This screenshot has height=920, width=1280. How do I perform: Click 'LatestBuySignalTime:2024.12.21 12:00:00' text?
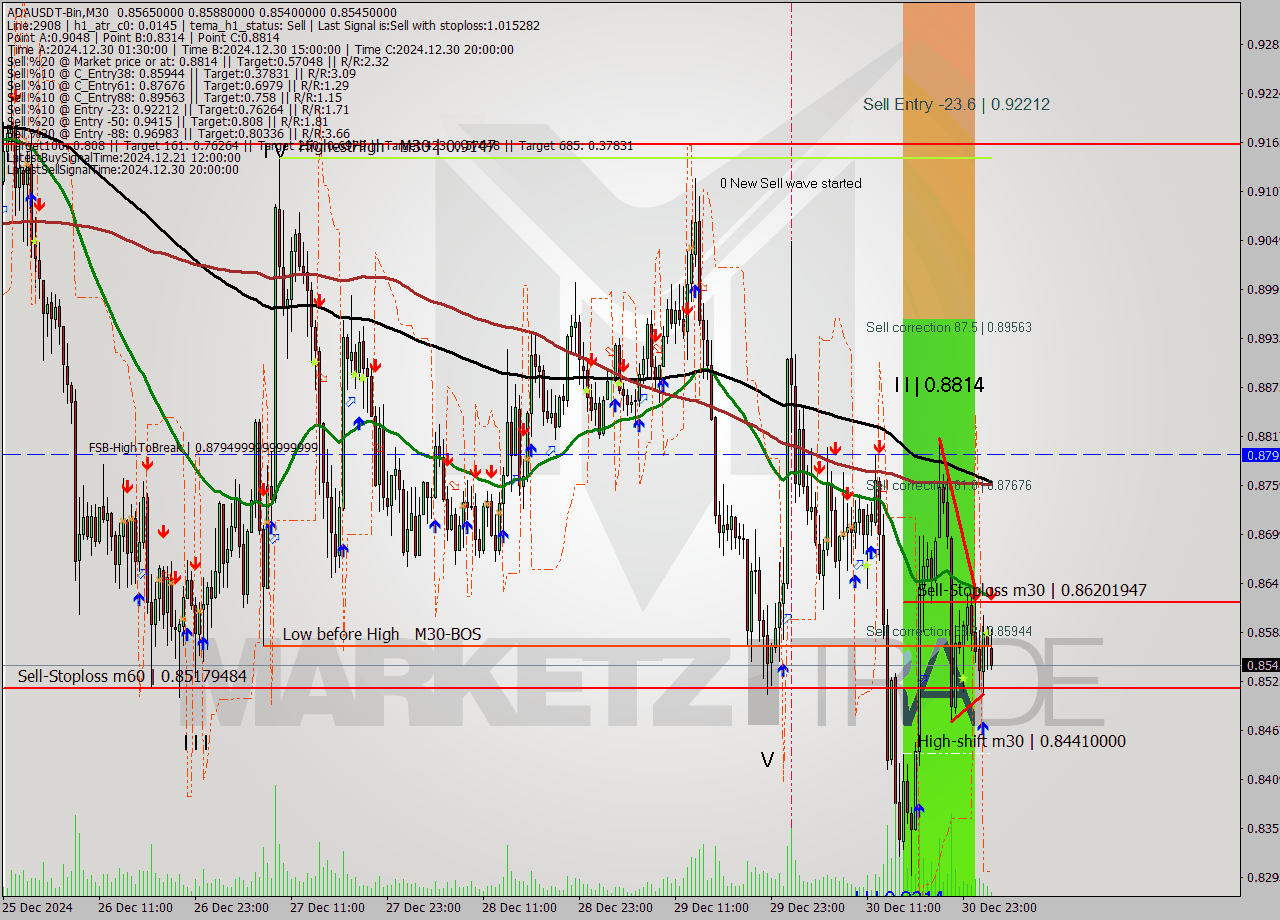tap(123, 157)
